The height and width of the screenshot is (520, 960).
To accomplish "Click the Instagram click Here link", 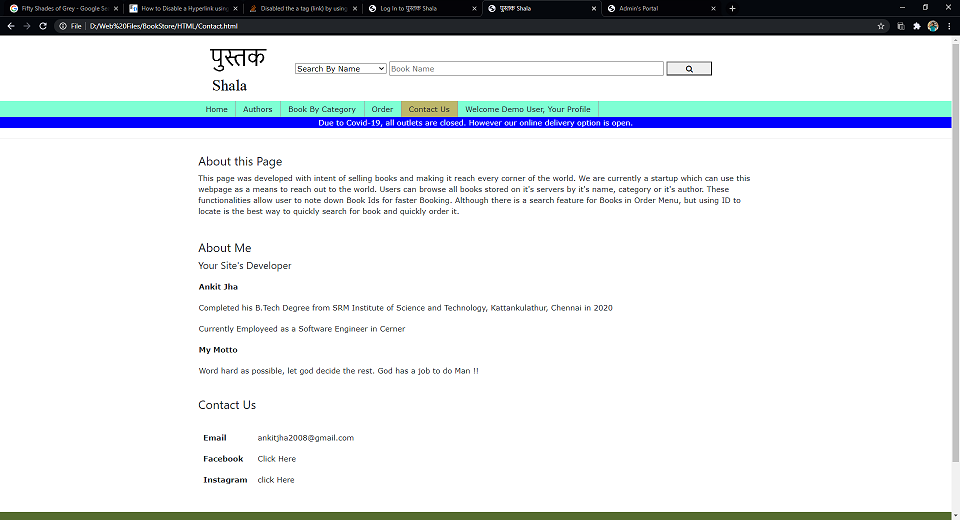I will pos(276,480).
